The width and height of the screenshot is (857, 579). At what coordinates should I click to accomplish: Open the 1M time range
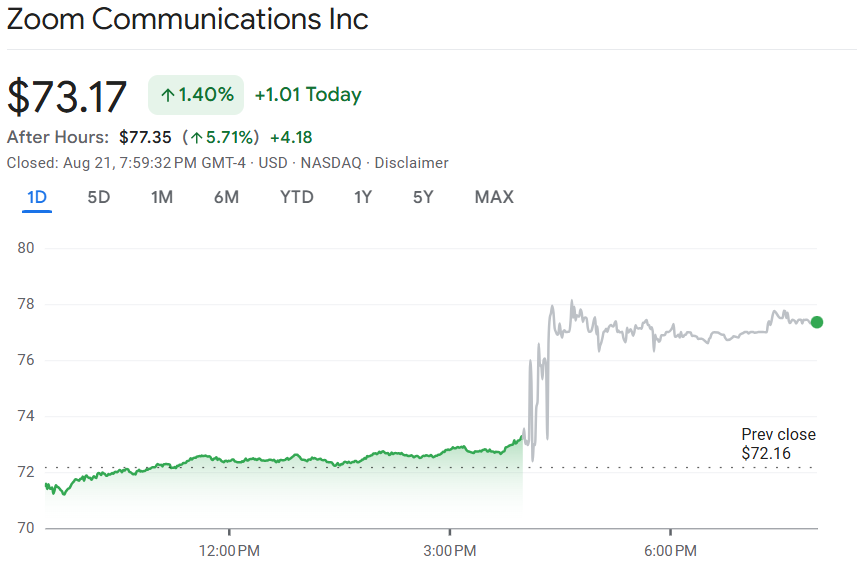pyautogui.click(x=162, y=197)
